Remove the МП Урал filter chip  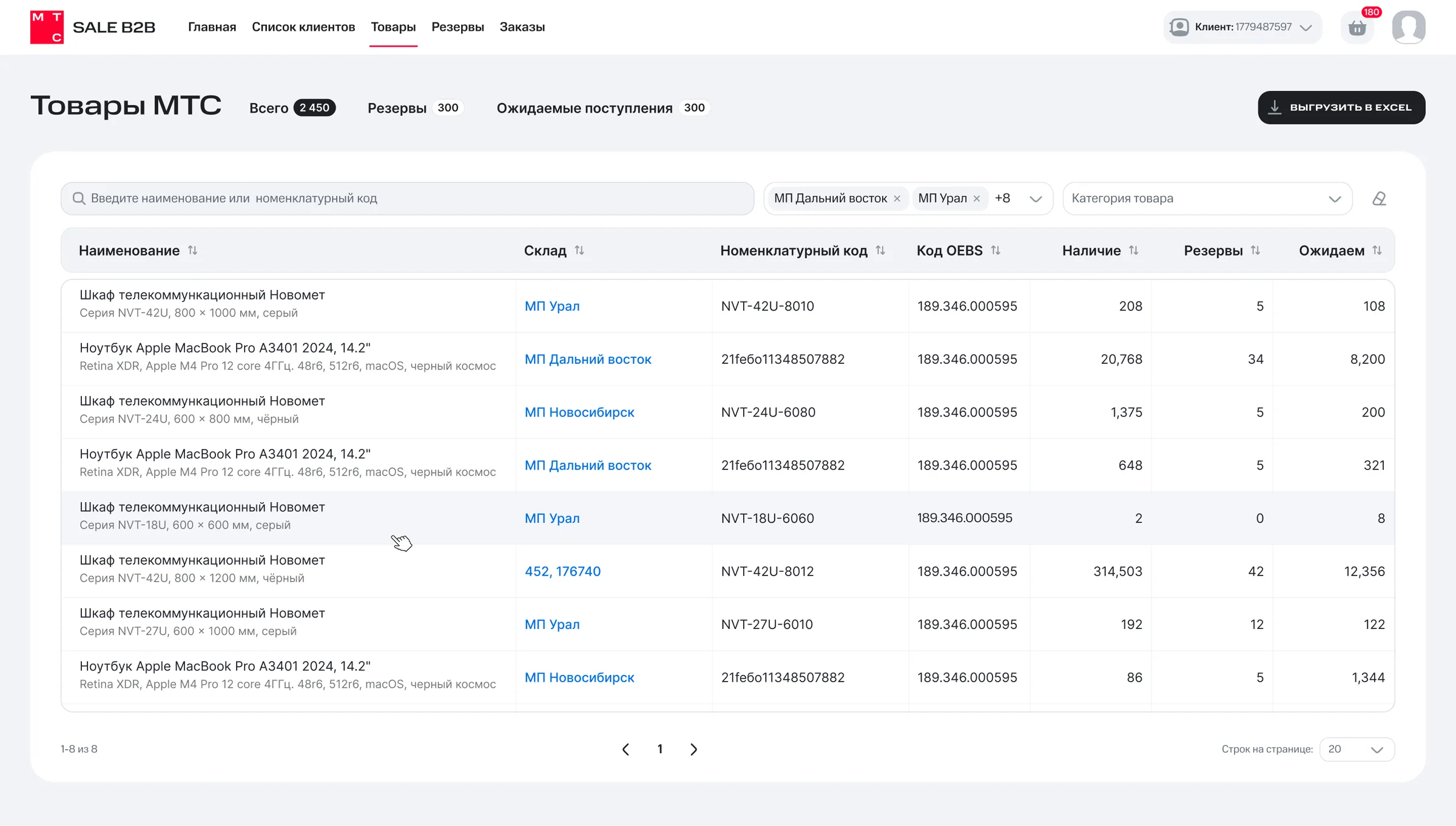point(977,199)
